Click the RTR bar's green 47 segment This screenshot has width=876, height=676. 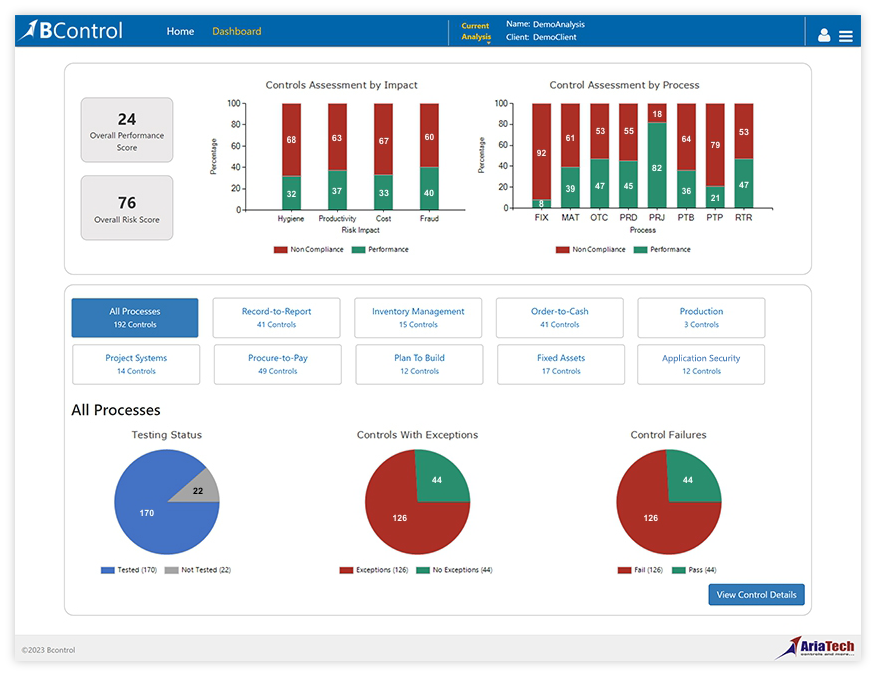[x=744, y=183]
